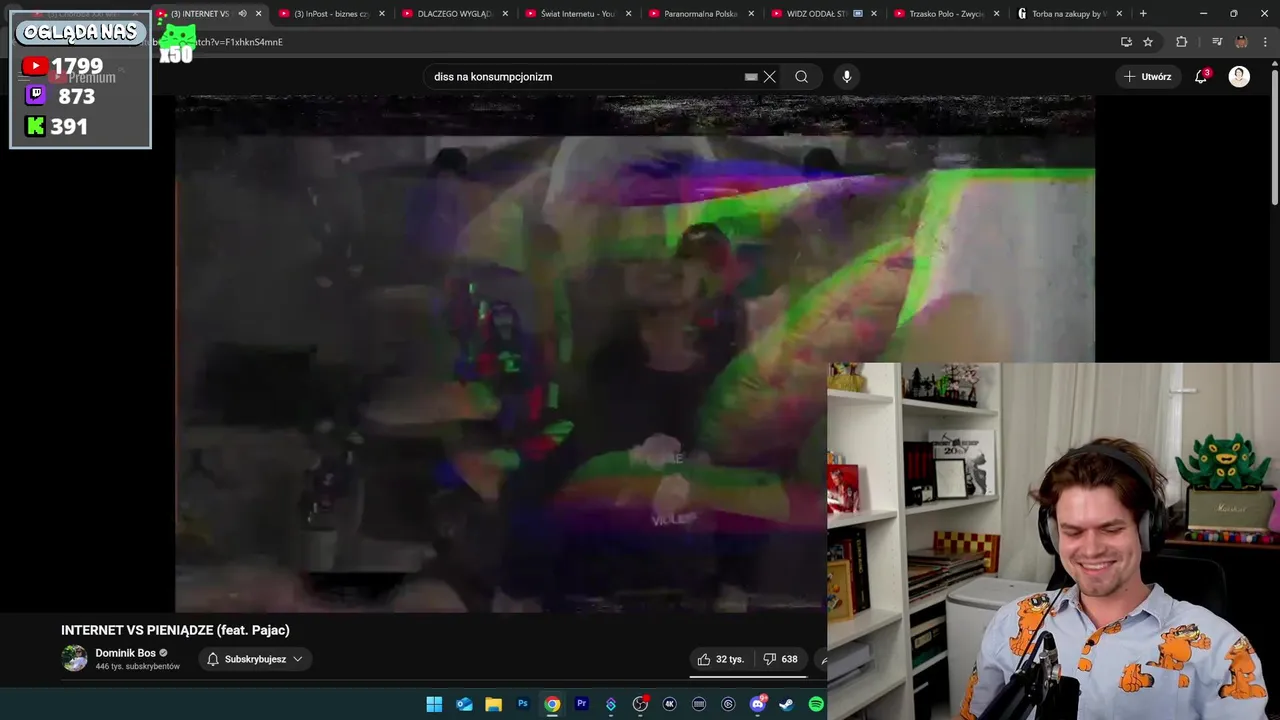Screen dimensions: 1280x720
Task: Launch Photoshop from the taskbar
Action: tap(522, 704)
